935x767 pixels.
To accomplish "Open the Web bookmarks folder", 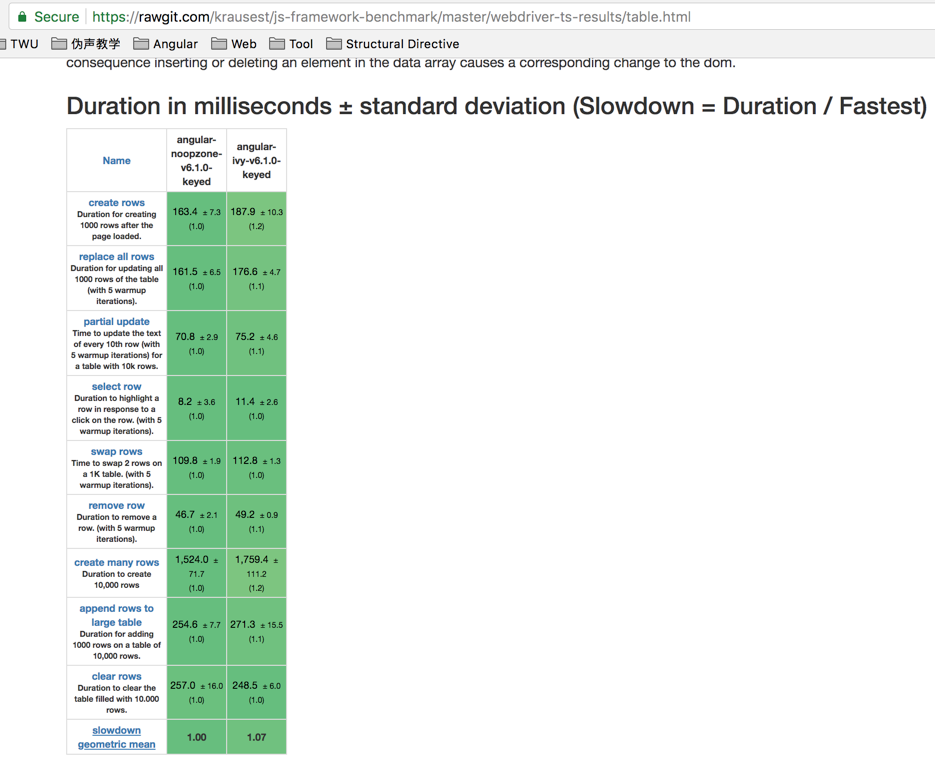I will (x=238, y=43).
